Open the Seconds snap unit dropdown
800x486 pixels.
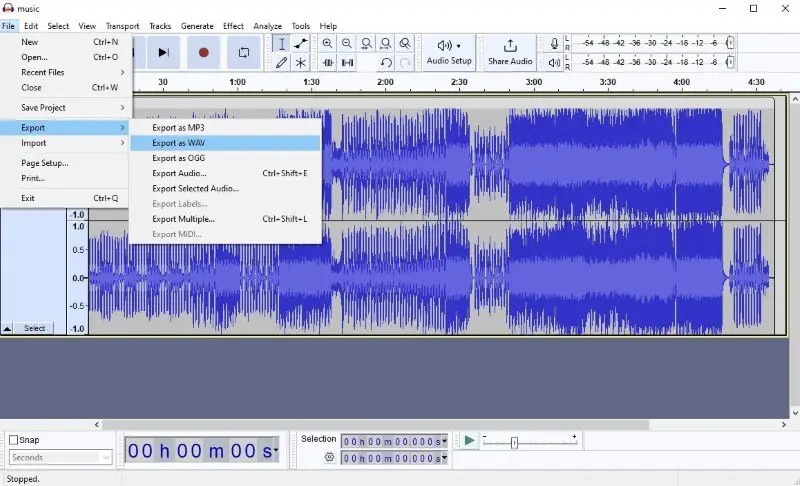61,457
